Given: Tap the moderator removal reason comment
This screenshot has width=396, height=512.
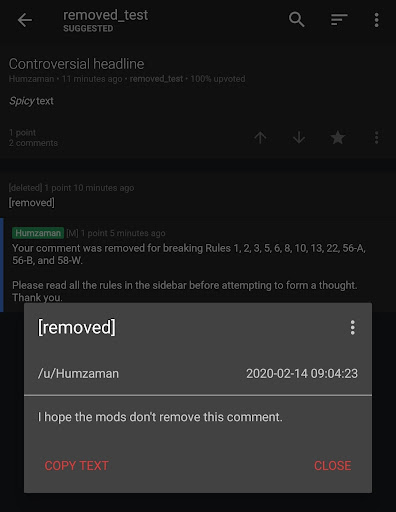Looking at the screenshot, I should [189, 272].
